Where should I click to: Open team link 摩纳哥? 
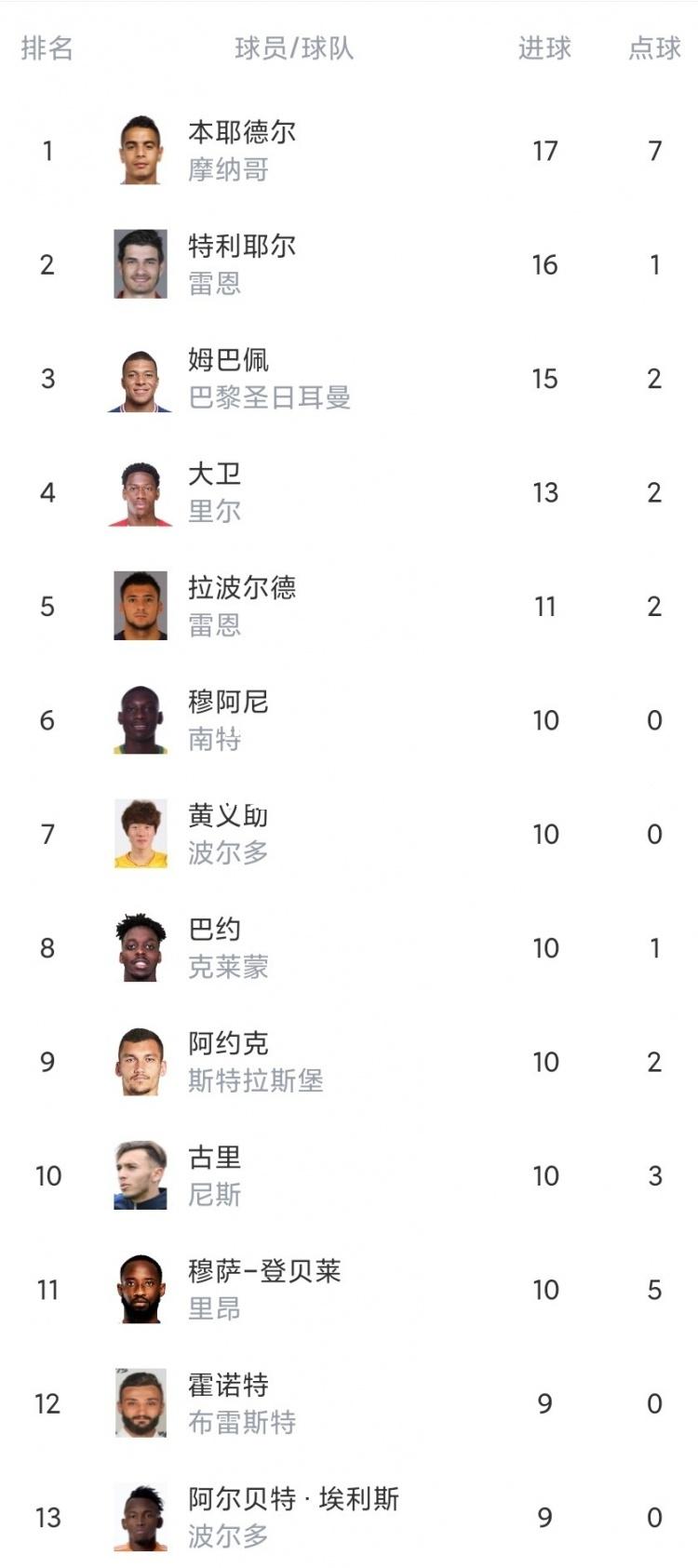point(228,170)
